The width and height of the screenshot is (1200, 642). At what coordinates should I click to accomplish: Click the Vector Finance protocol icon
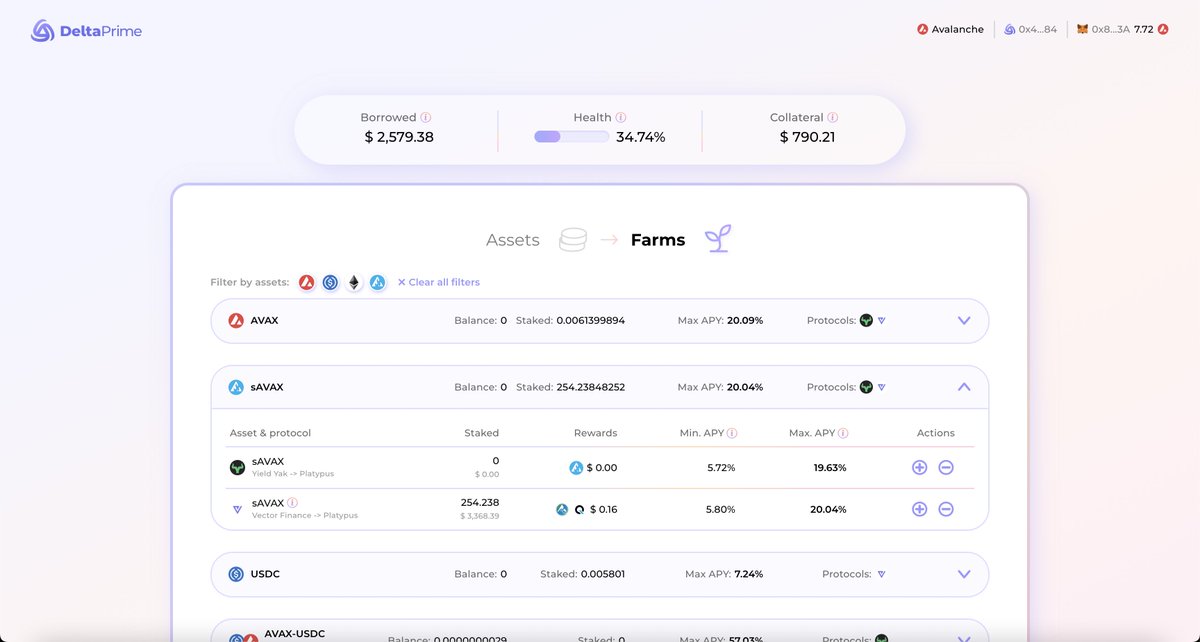pos(237,509)
